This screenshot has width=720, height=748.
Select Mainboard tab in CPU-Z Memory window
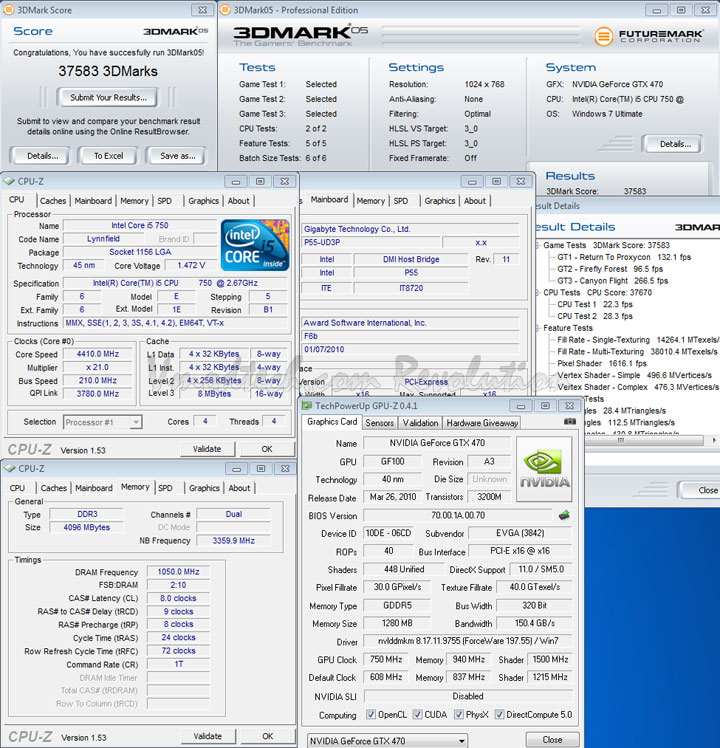click(x=94, y=488)
